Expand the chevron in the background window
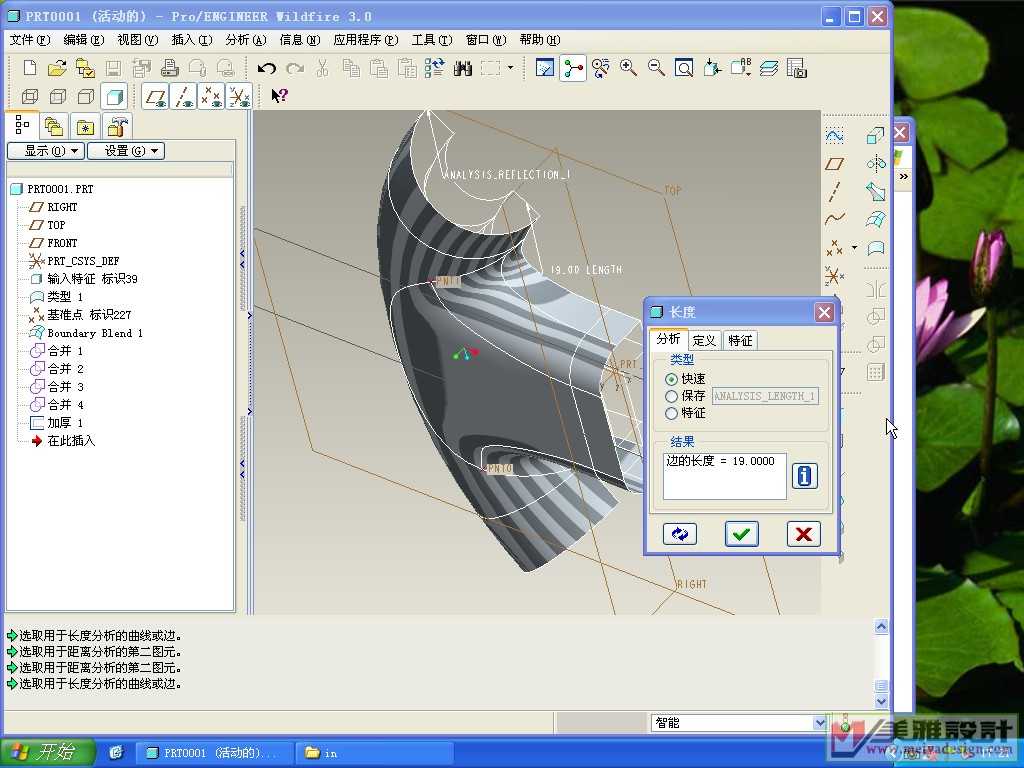This screenshot has width=1024, height=768. pos(903,176)
